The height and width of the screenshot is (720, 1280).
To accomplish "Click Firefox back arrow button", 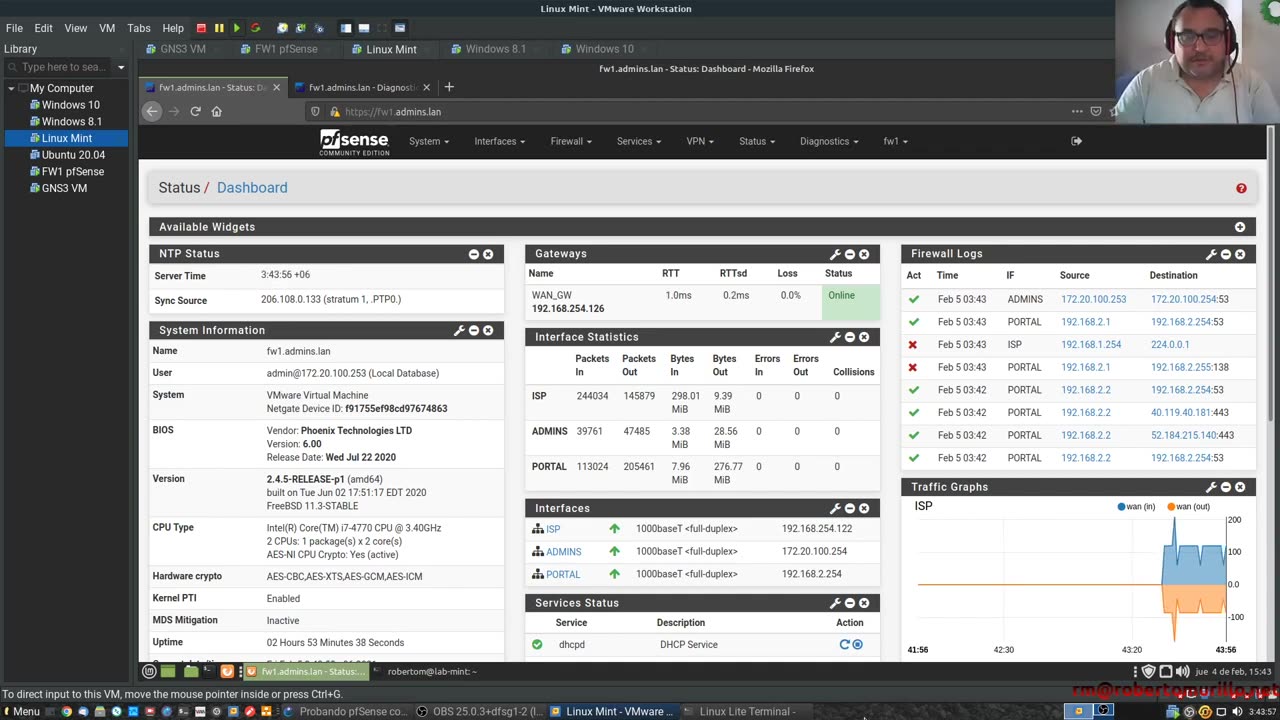I will coord(152,111).
